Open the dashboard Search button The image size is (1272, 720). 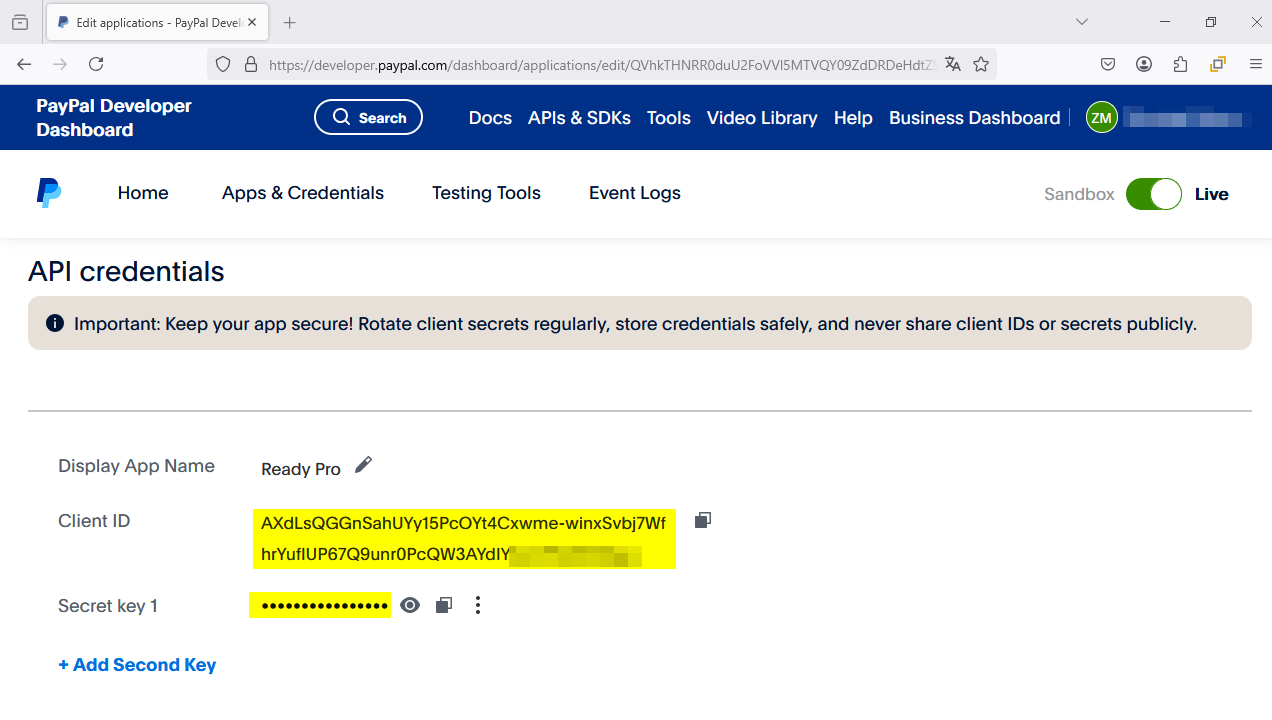[369, 117]
